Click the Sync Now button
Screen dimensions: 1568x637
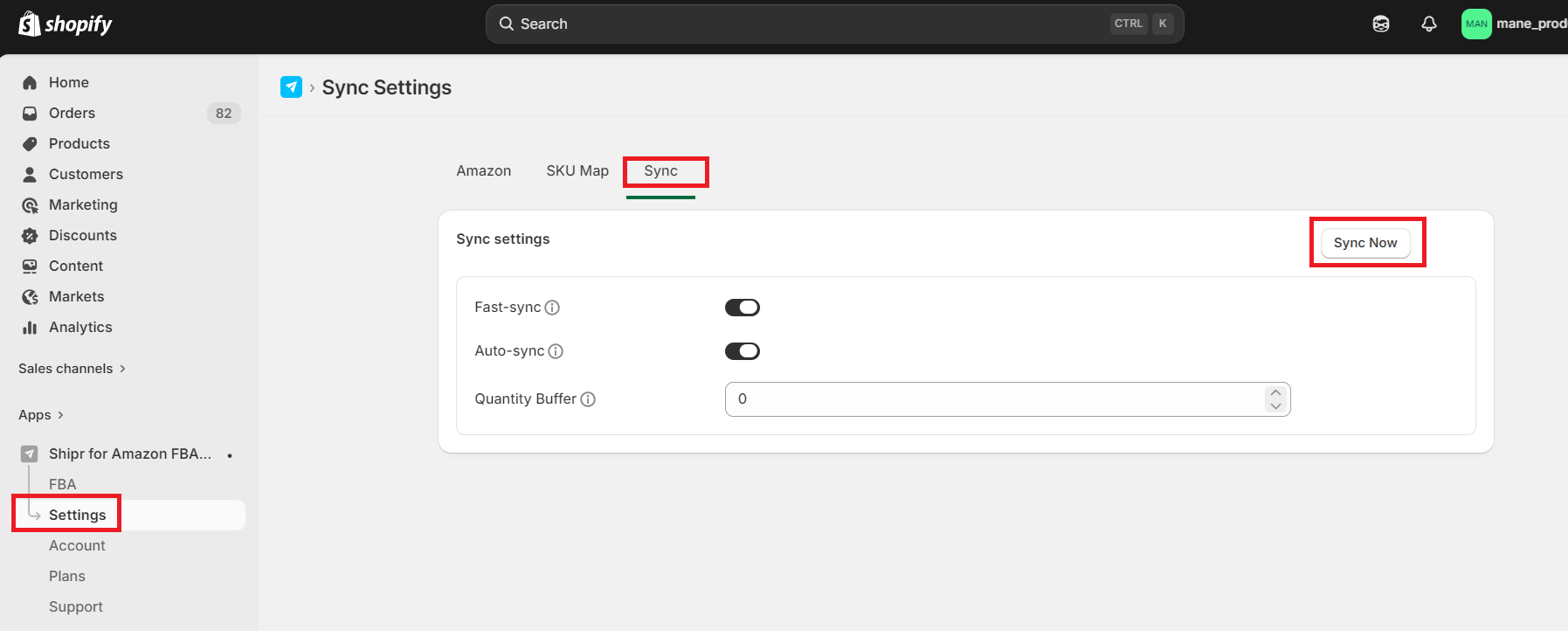pos(1365,243)
